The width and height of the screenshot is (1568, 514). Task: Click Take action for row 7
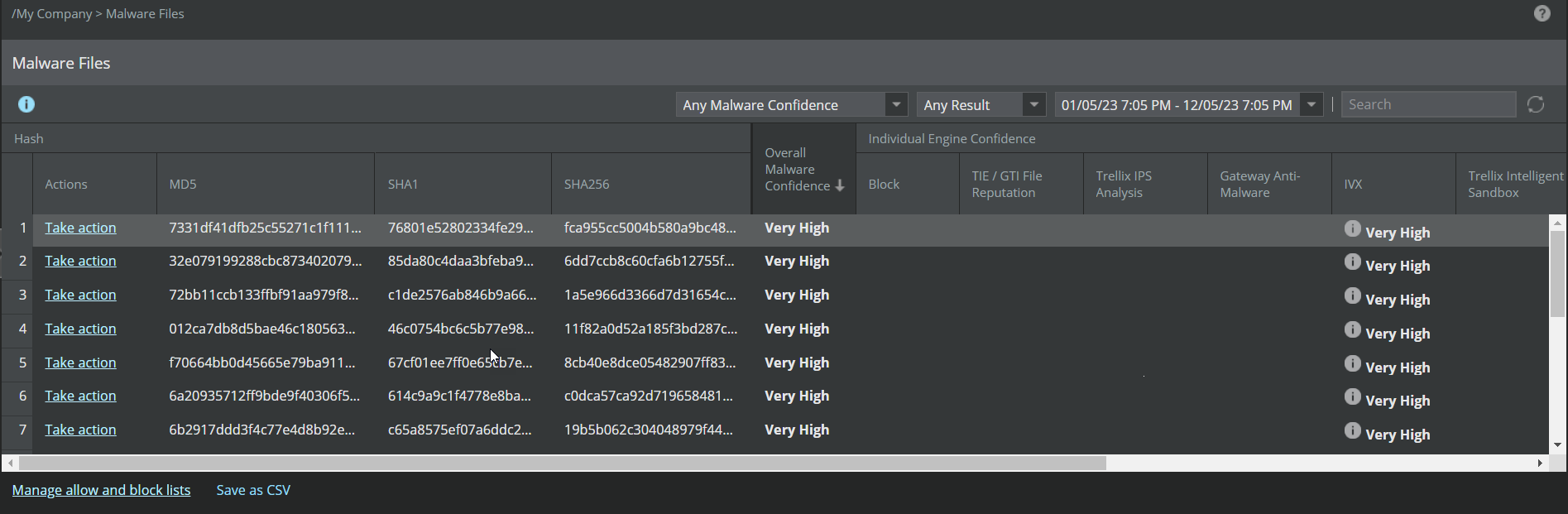click(80, 430)
